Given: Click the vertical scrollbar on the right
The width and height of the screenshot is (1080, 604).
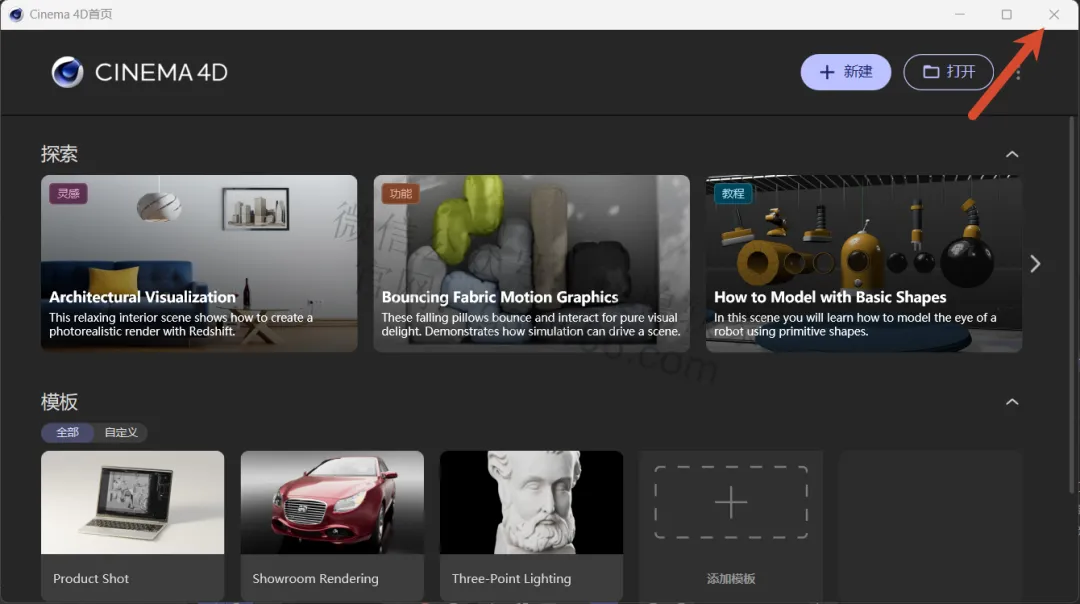Looking at the screenshot, I should tap(1071, 304).
